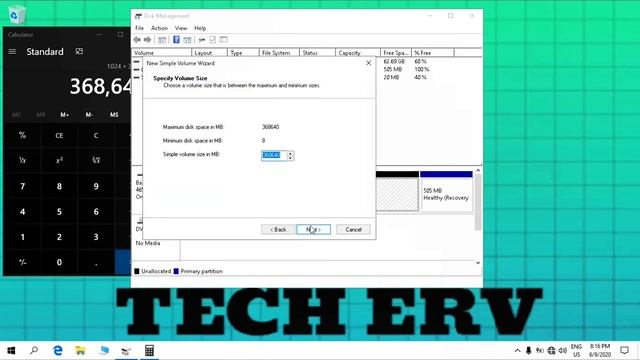Click Calculator M+ memory add
Screen dimensions: 640x360
pyautogui.click(x=64, y=115)
